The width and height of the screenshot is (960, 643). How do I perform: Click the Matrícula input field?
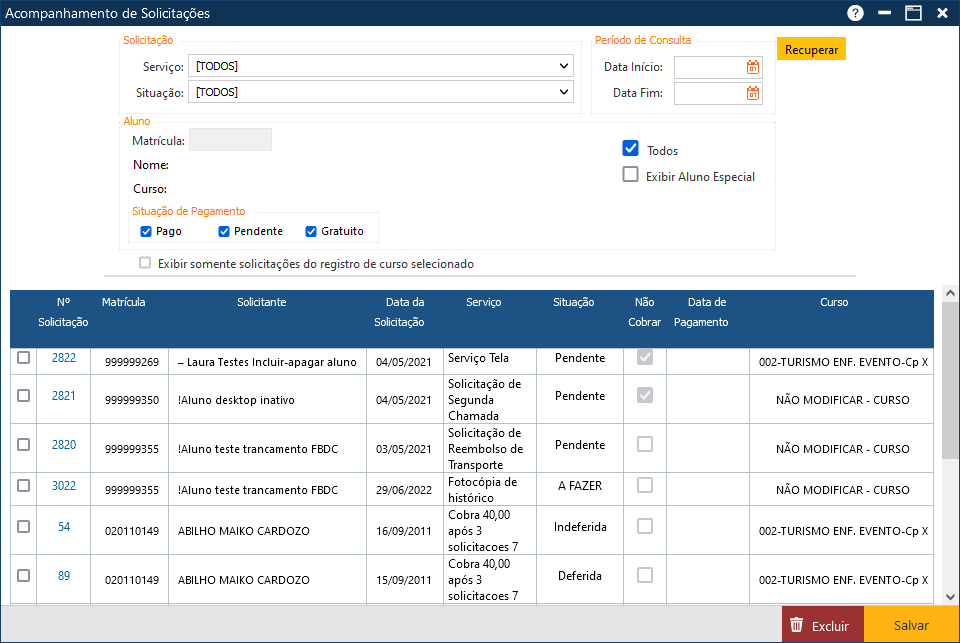pyautogui.click(x=230, y=140)
